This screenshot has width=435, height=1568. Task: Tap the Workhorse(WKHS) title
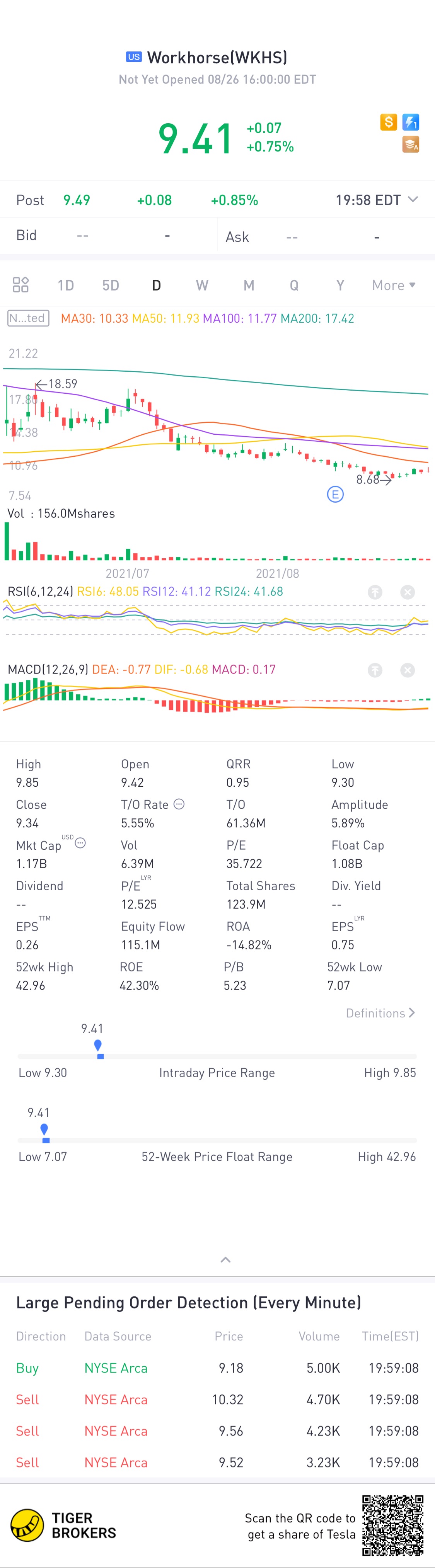[x=217, y=57]
